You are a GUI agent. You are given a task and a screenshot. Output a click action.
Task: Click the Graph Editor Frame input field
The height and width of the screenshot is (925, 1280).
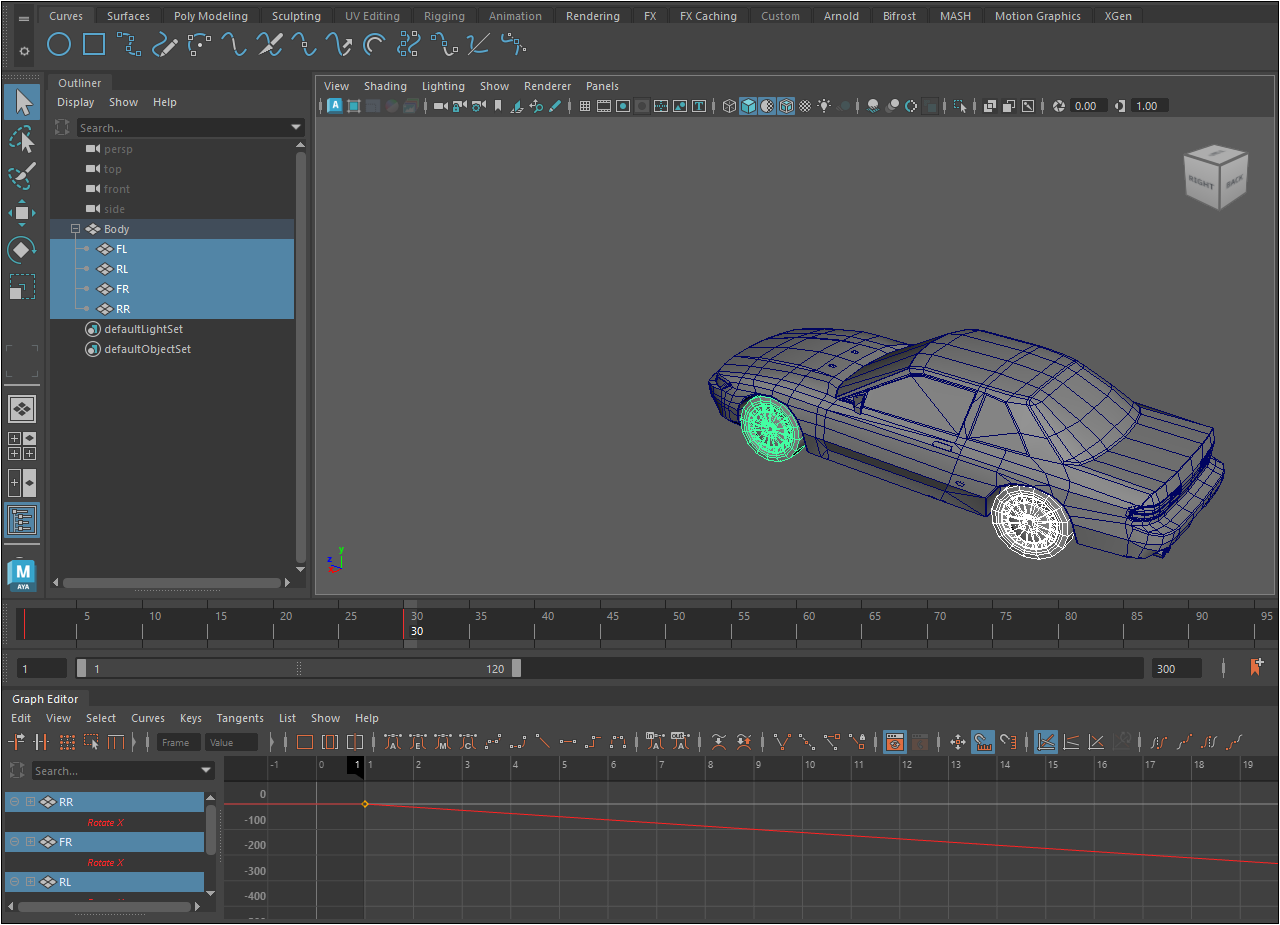tap(178, 742)
